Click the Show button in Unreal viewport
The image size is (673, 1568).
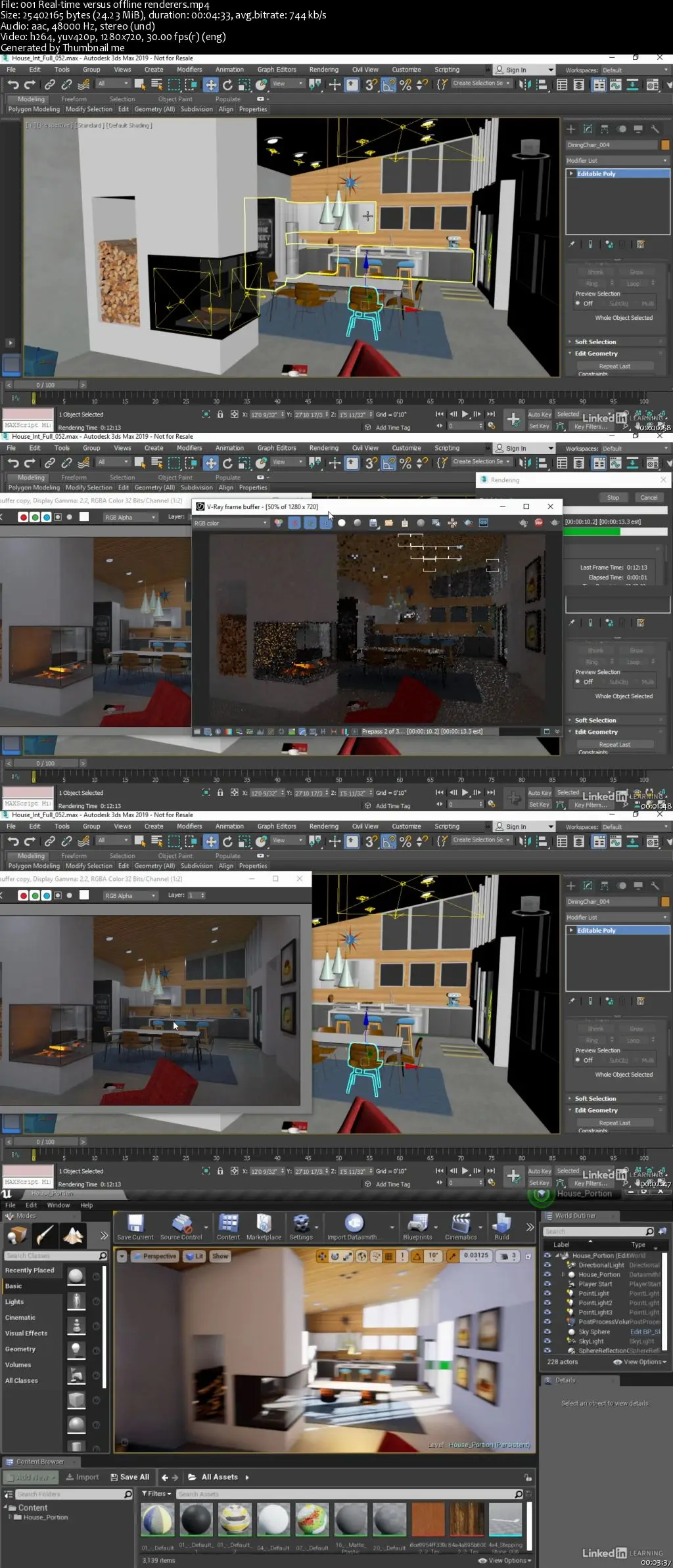pyautogui.click(x=220, y=1256)
